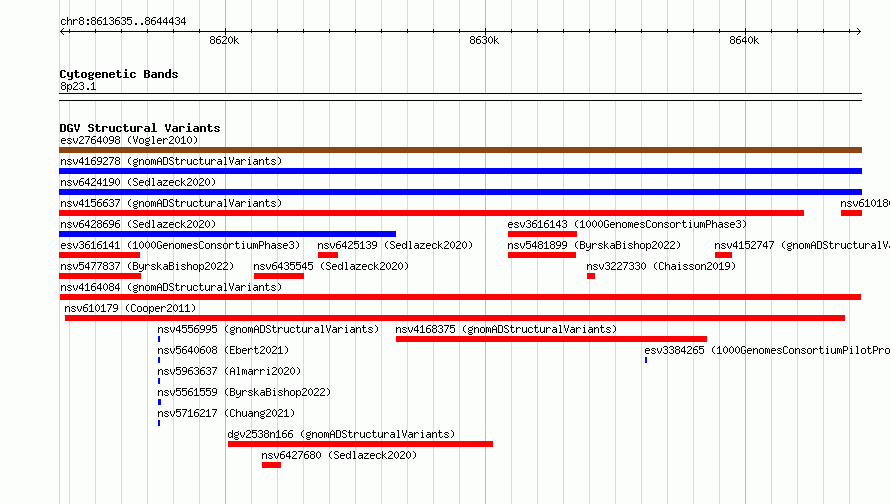Open nsv5640608 (Ebert2021) label
The height and width of the screenshot is (504, 890).
223,350
